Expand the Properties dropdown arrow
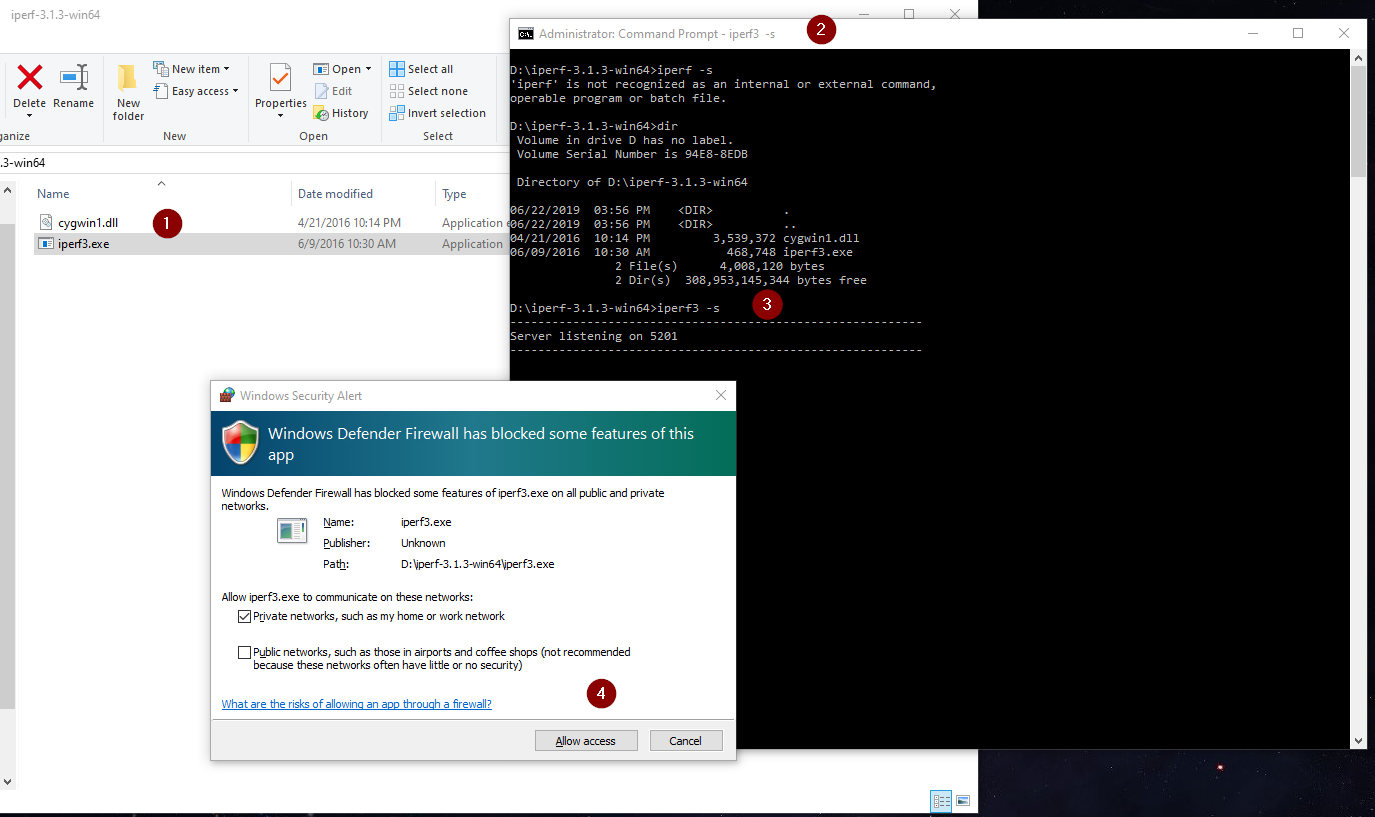This screenshot has height=817, width=1375. [281, 116]
